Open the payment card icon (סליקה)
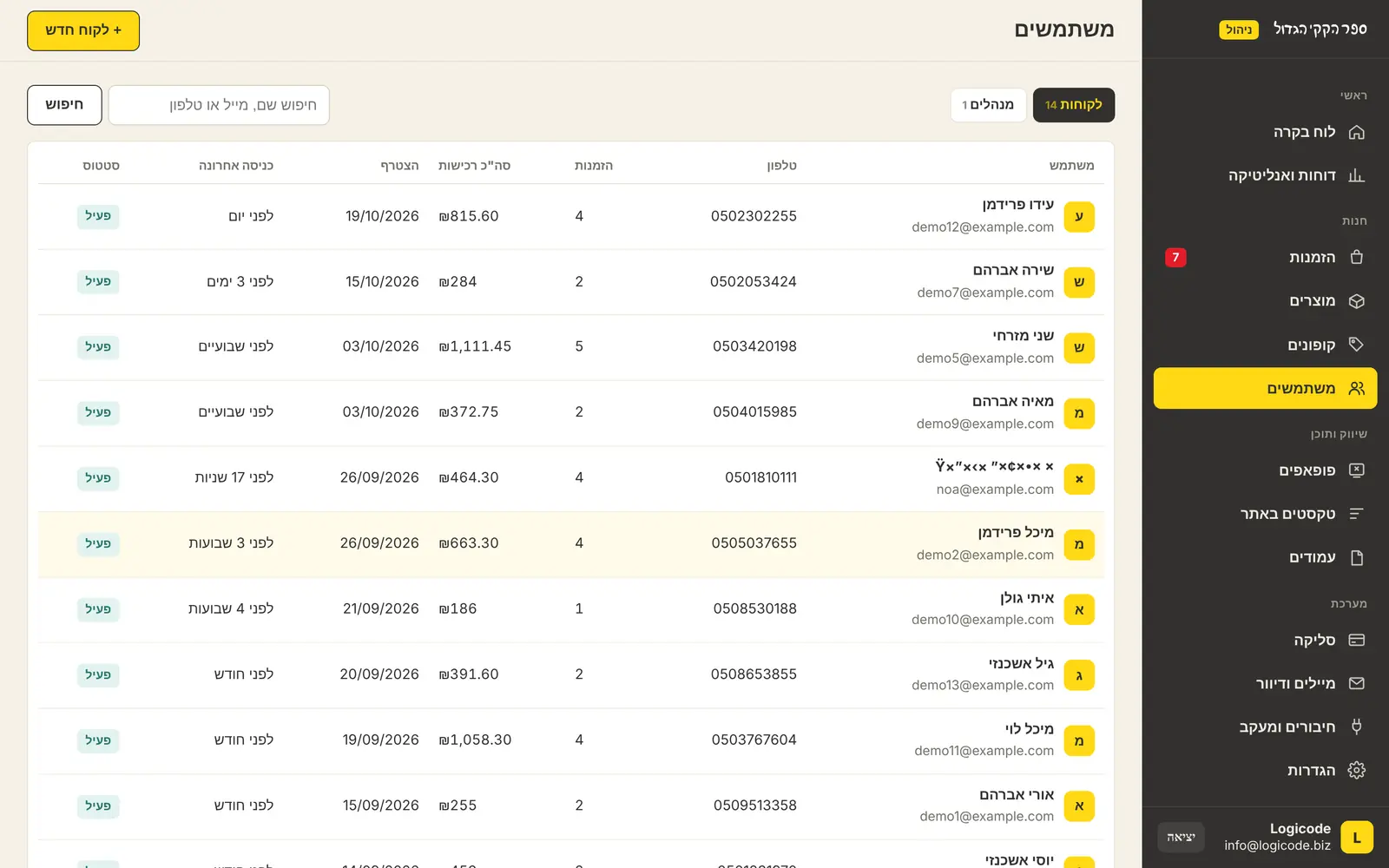Screen dimensions: 1389x868 click(1356, 640)
